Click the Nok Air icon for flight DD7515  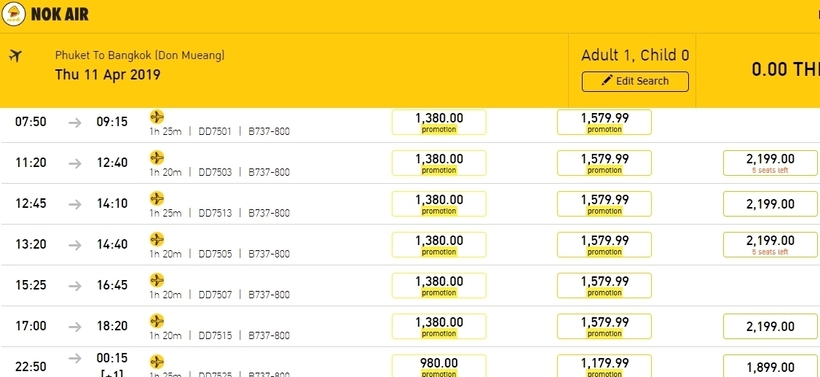click(x=157, y=321)
